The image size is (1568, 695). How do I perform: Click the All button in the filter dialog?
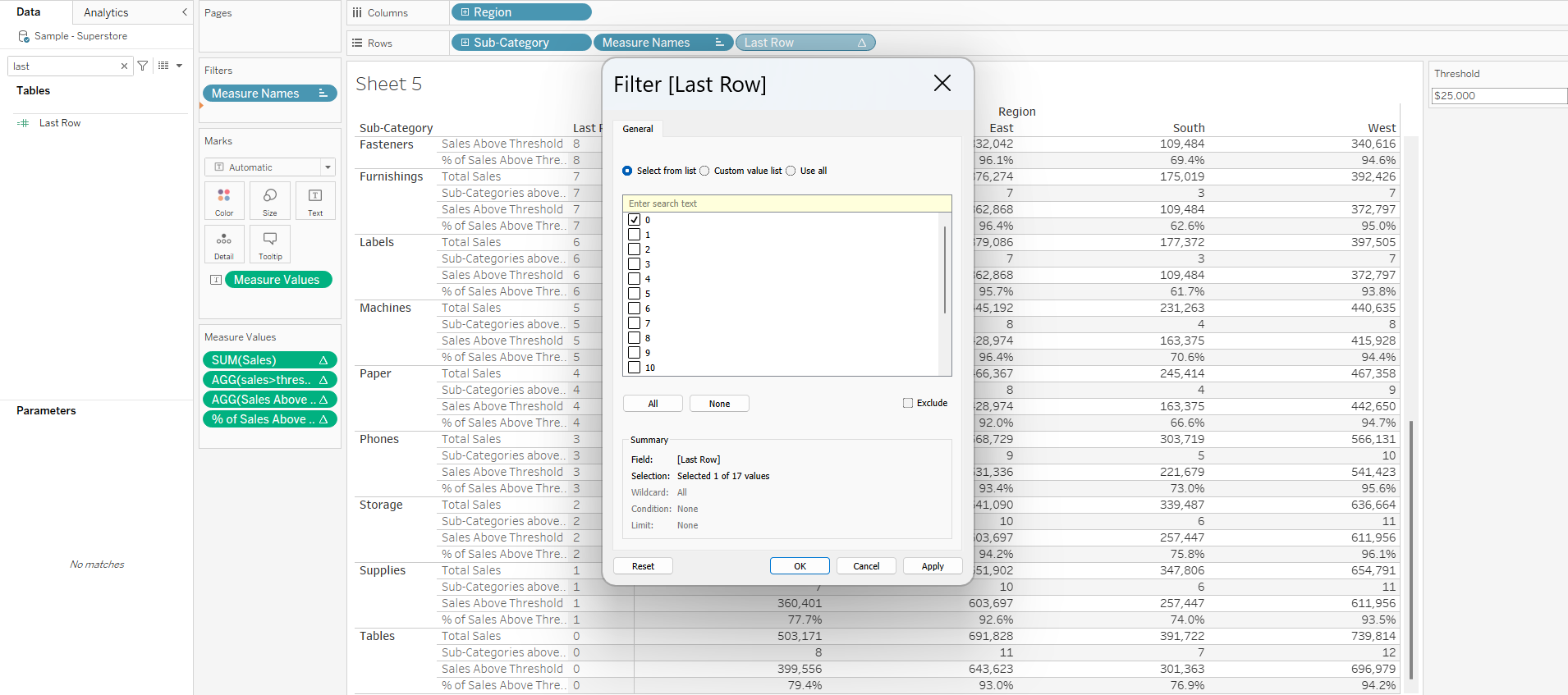653,404
